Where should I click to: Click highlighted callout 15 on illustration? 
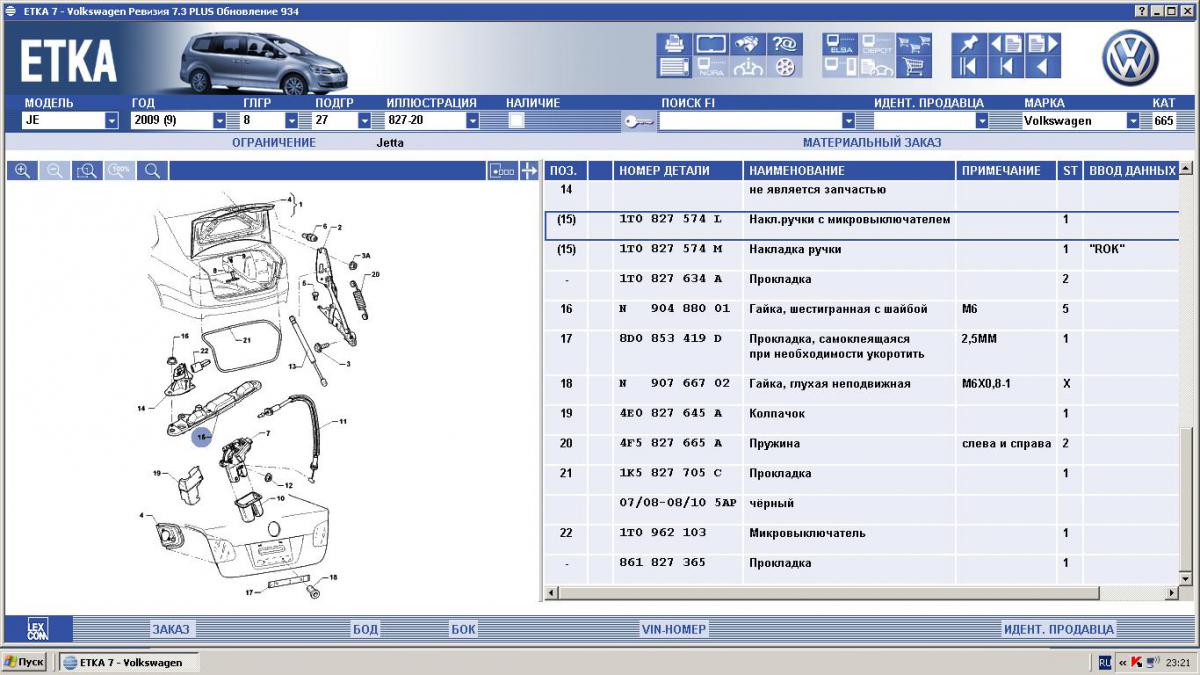pos(202,437)
